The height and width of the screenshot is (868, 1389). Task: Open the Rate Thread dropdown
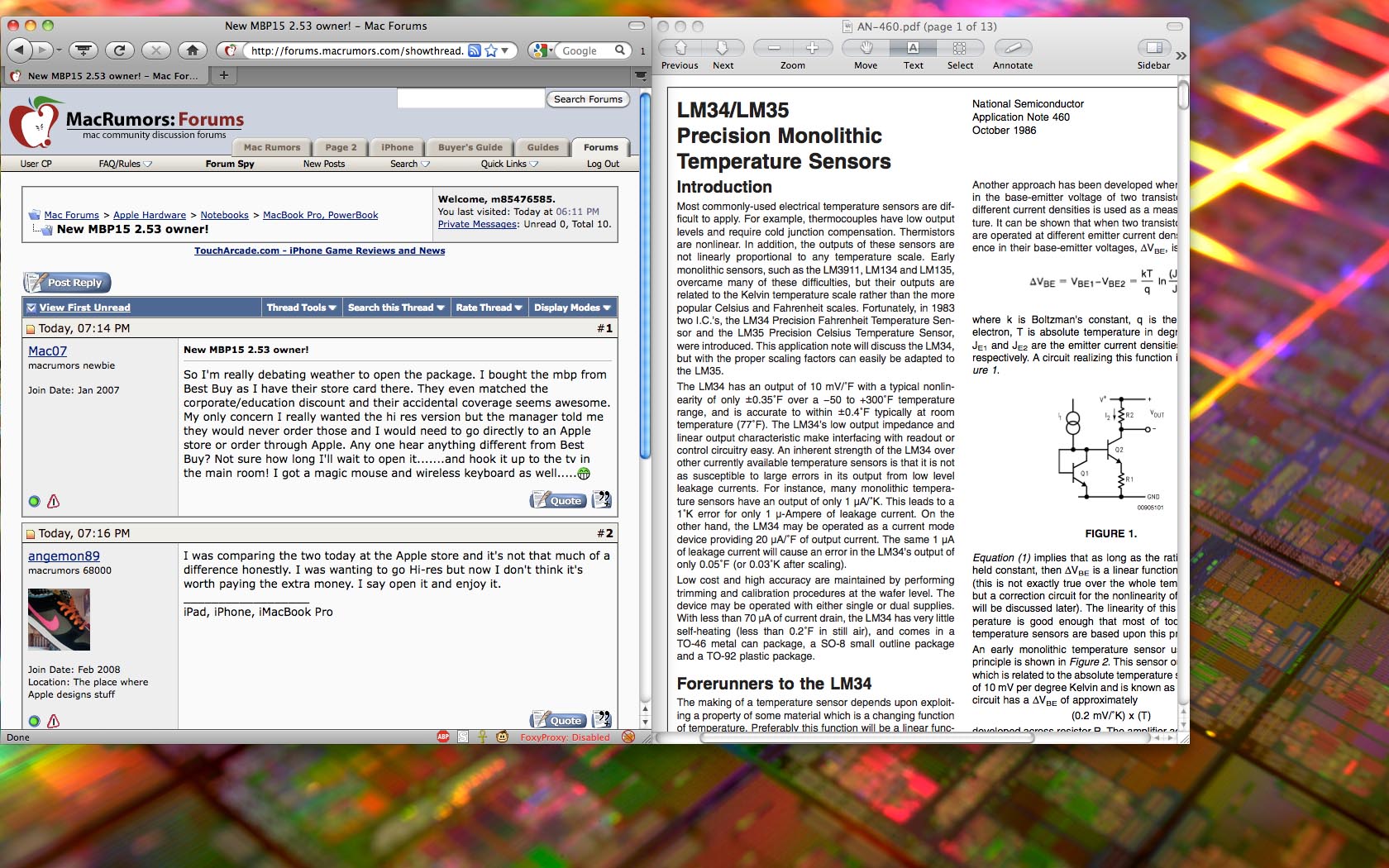[489, 308]
